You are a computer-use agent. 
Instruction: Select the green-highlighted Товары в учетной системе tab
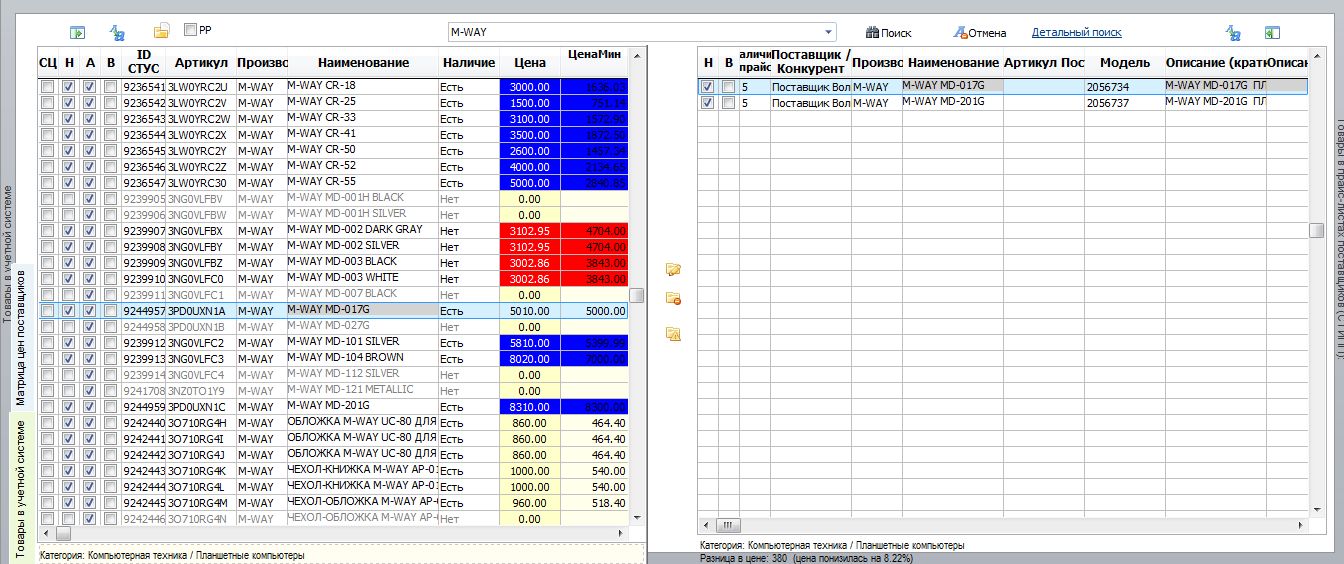tap(21, 488)
